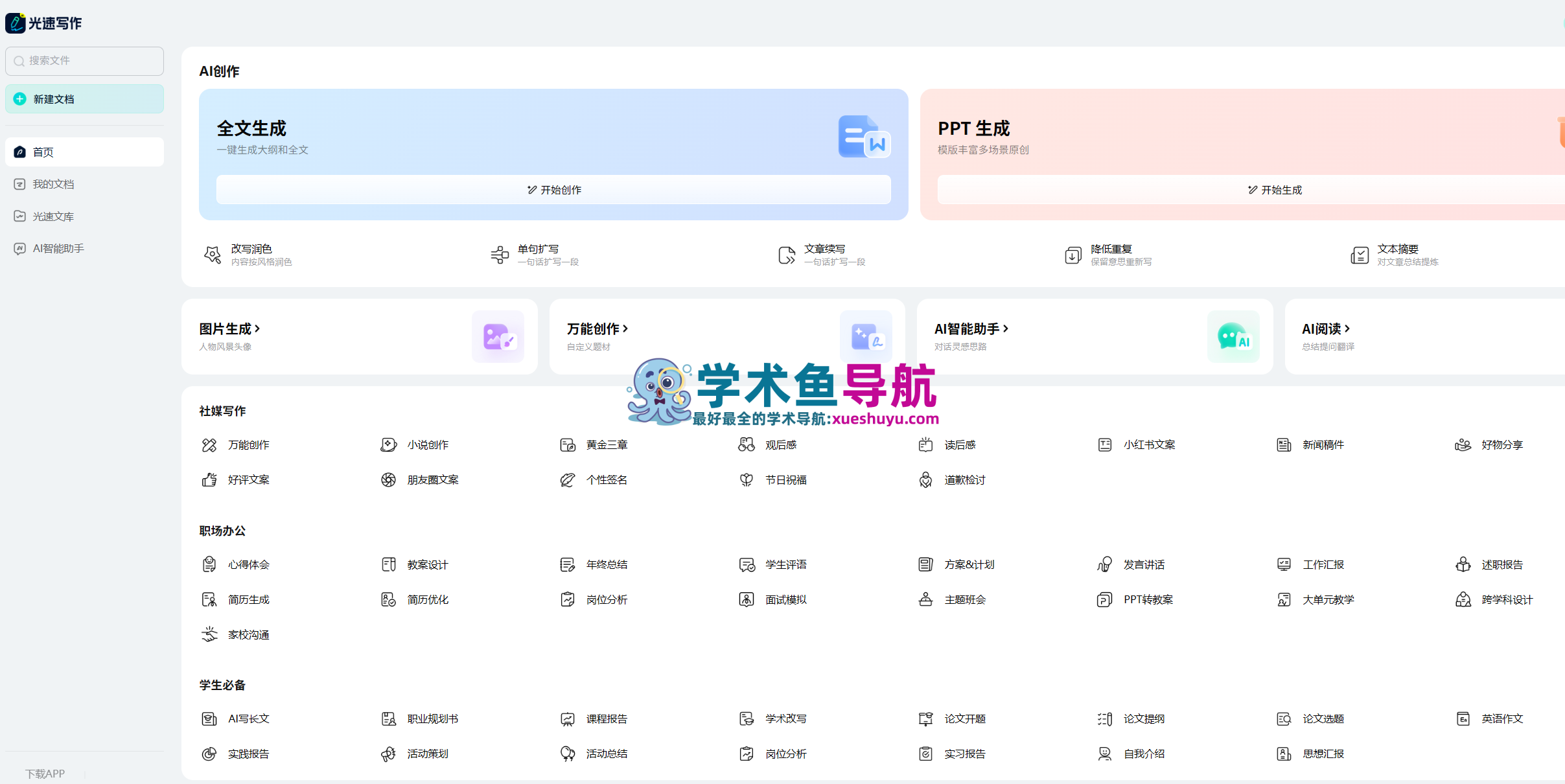Click the 全文生成 document icon
Viewport: 1565px width, 784px height.
[x=864, y=137]
